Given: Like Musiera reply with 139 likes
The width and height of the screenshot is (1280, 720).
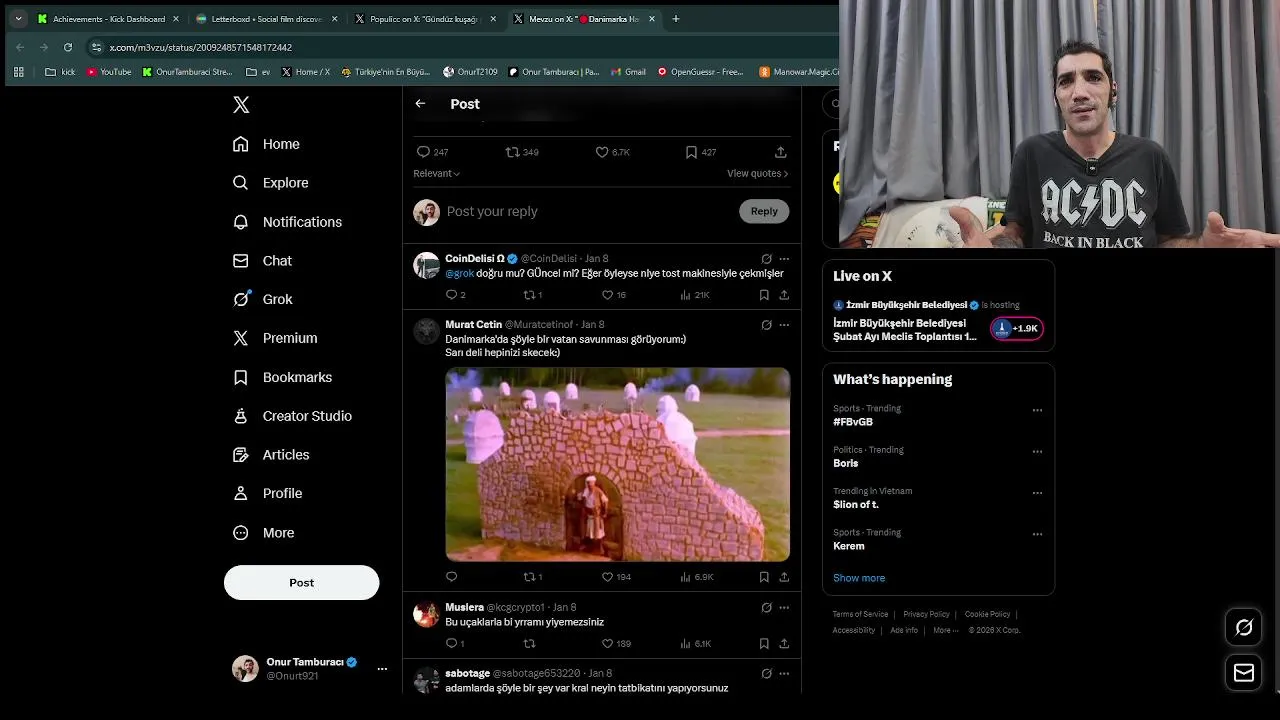Looking at the screenshot, I should pos(607,644).
